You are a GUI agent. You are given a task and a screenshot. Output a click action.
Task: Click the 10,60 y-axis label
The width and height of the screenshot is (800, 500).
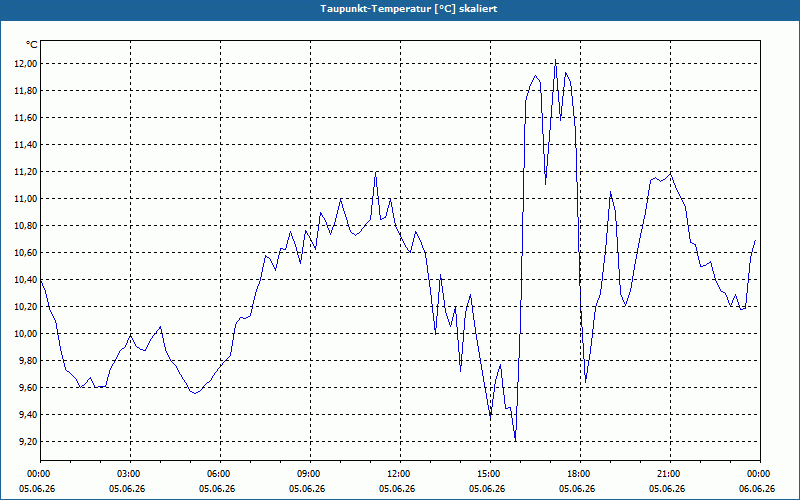click(x=26, y=253)
